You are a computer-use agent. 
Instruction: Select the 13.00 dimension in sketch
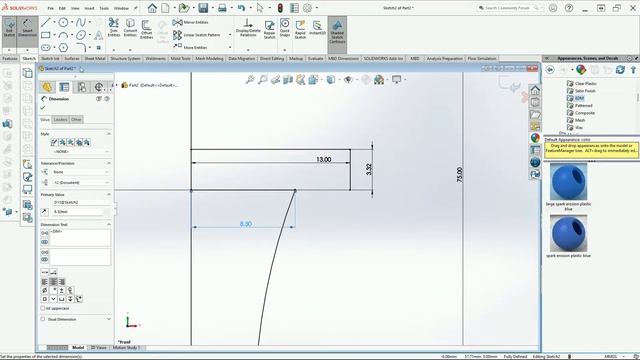pos(324,160)
